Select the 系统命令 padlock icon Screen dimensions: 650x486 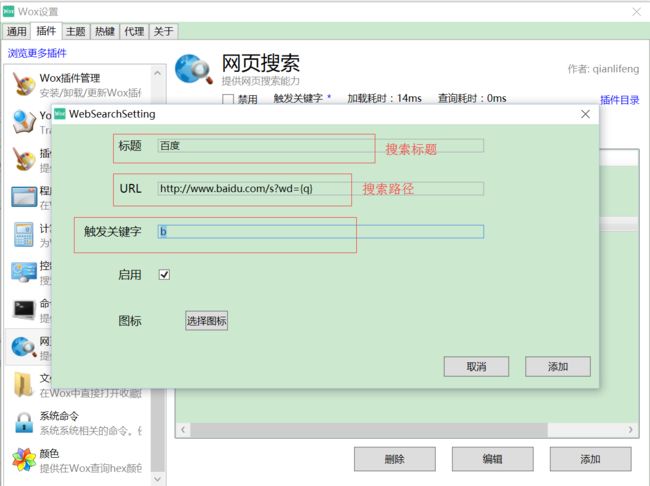[x=24, y=423]
